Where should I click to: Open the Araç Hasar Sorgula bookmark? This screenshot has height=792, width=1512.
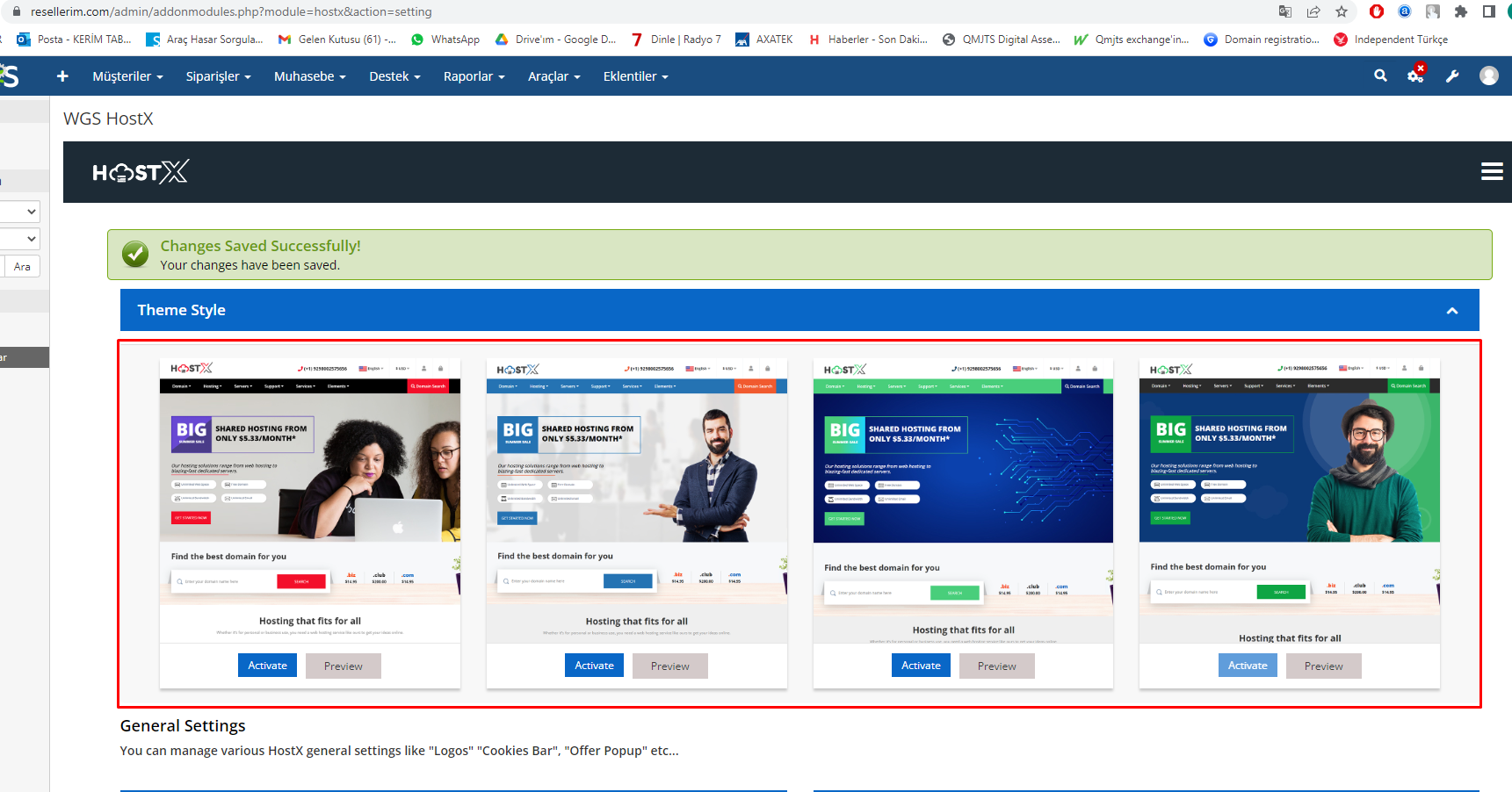point(205,40)
